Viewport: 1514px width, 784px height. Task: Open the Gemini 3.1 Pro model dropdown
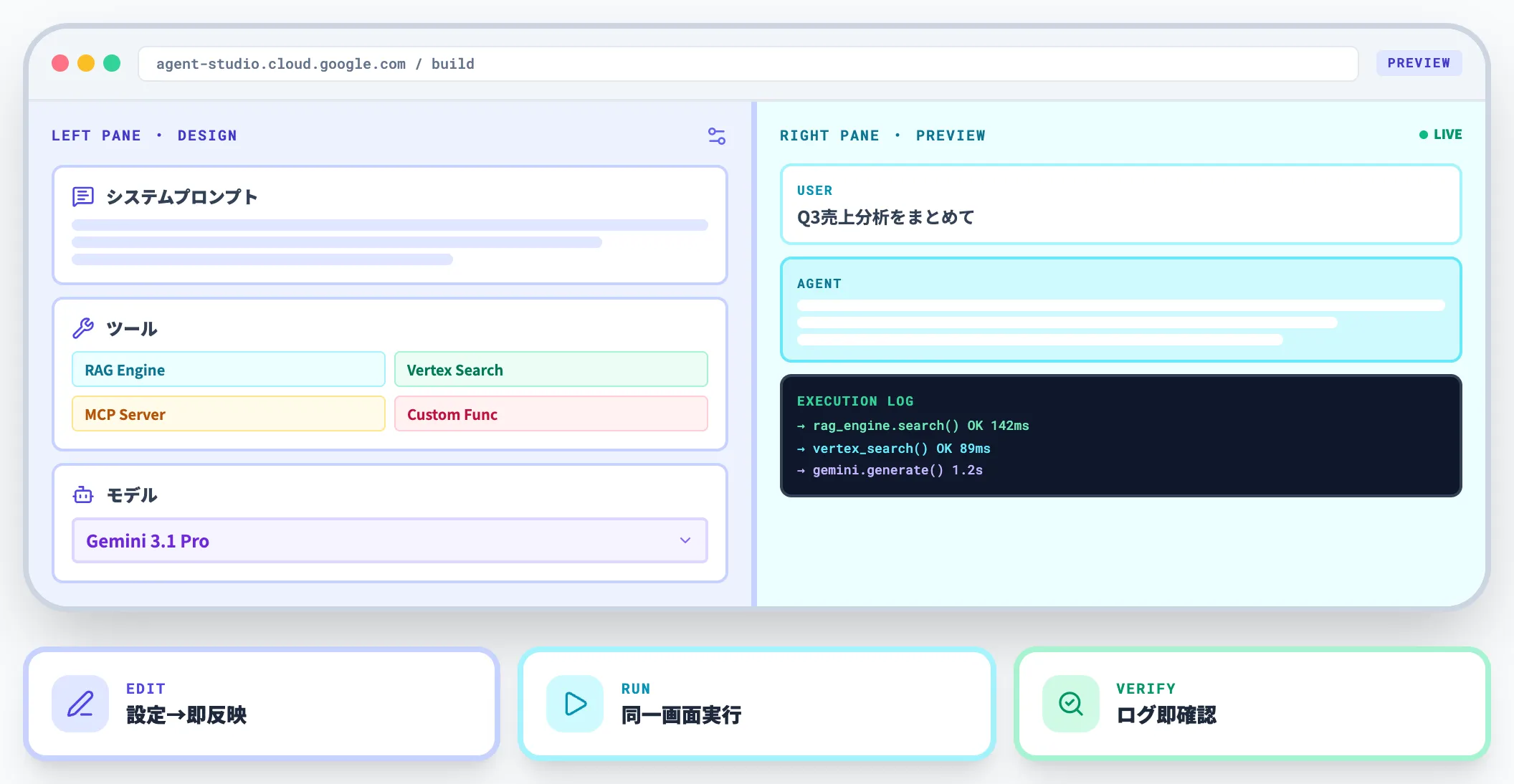[x=389, y=540]
